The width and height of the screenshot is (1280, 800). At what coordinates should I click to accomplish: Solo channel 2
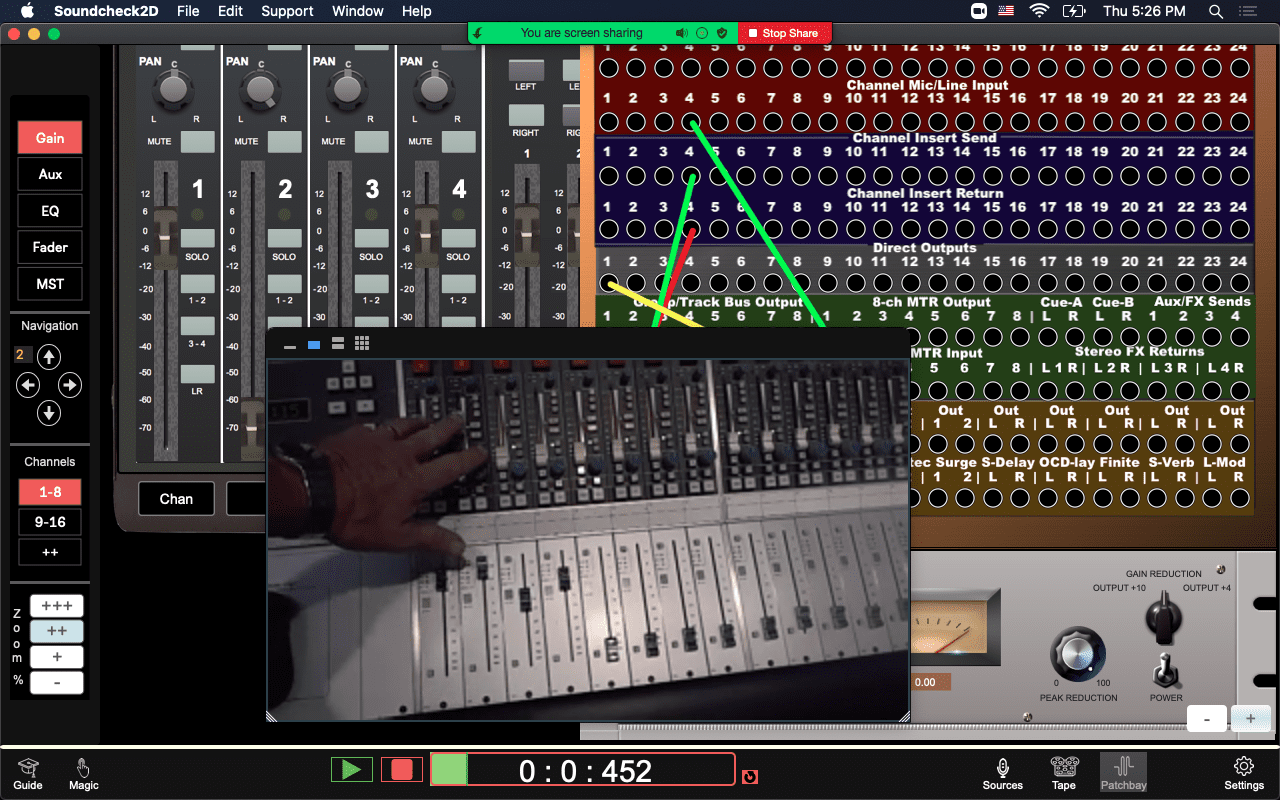coord(284,237)
